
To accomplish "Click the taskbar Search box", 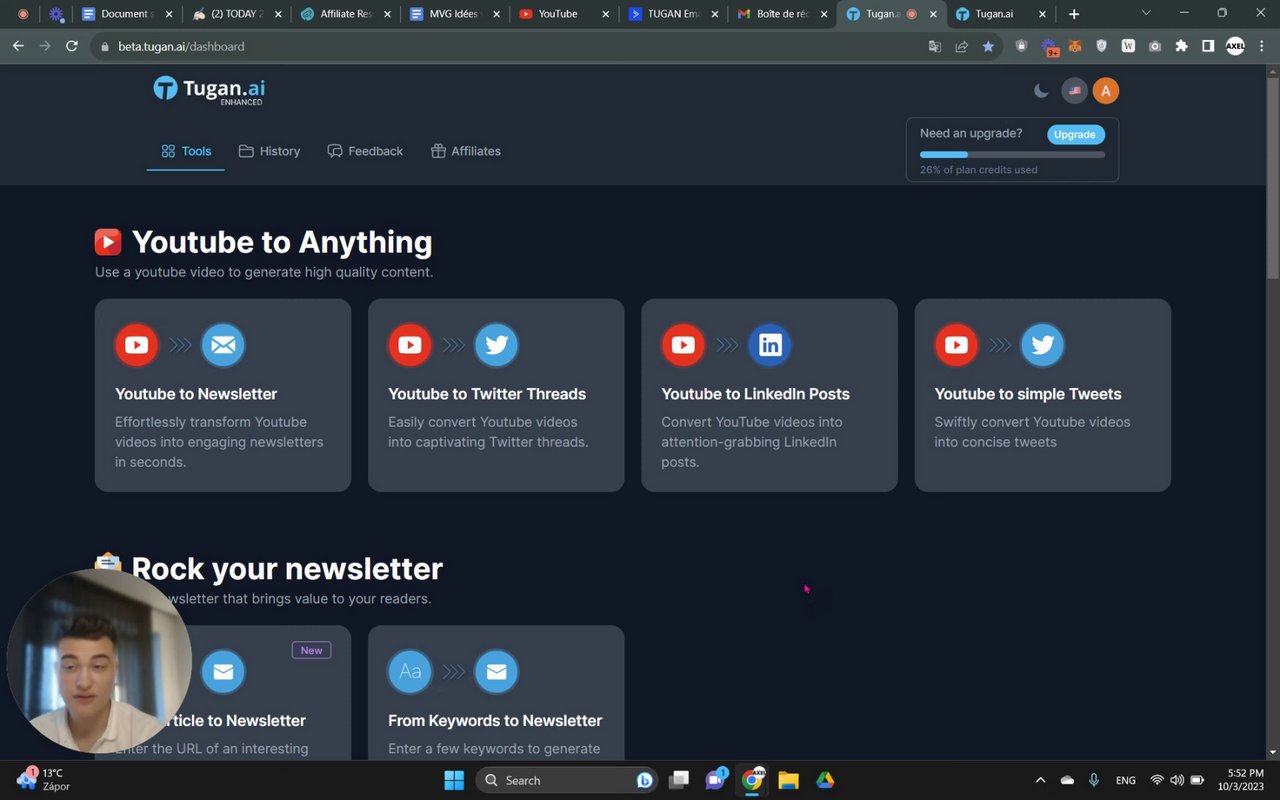I will pyautogui.click(x=566, y=780).
